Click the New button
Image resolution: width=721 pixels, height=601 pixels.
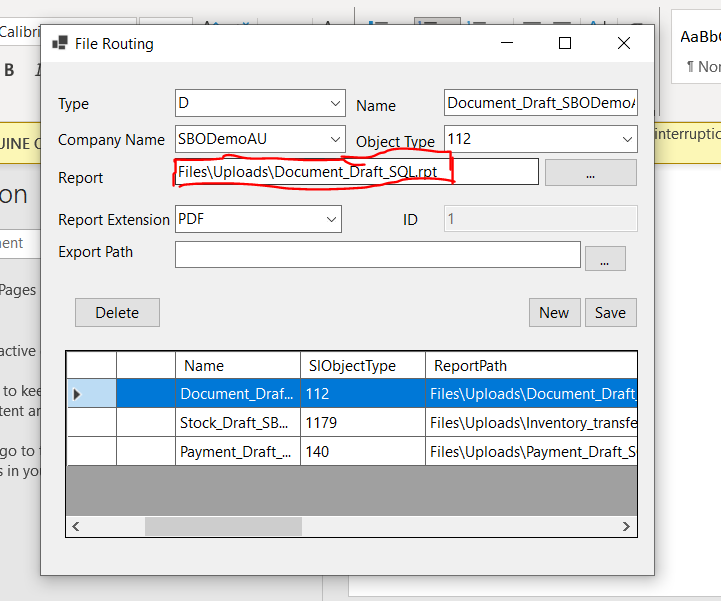(x=555, y=313)
